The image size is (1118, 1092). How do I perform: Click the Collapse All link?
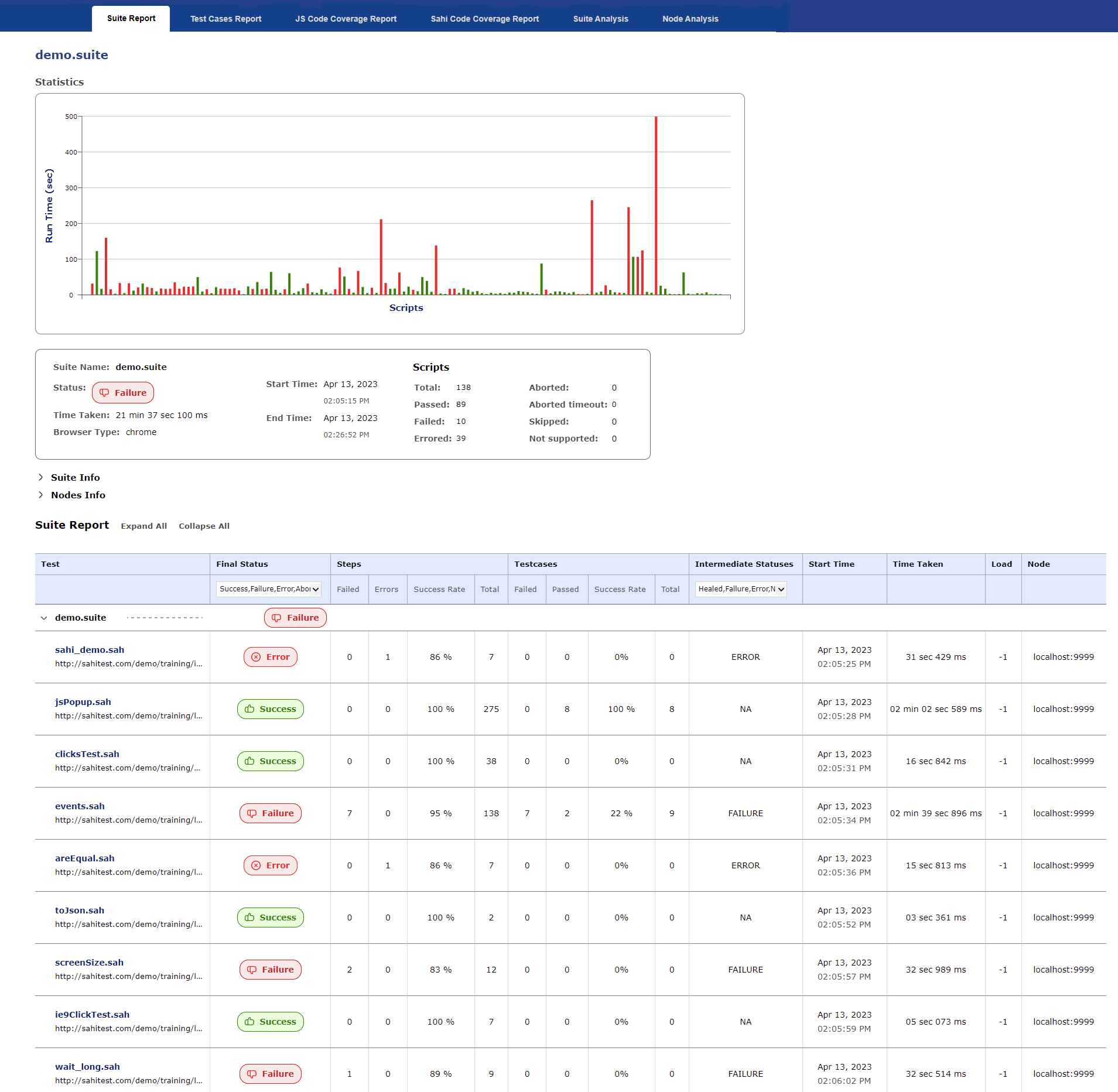[204, 526]
